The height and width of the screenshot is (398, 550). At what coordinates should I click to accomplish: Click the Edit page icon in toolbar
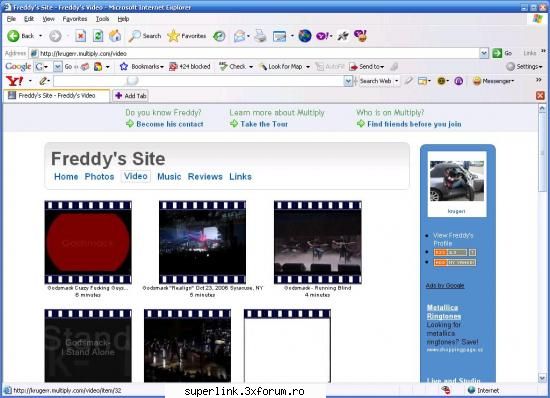click(280, 36)
